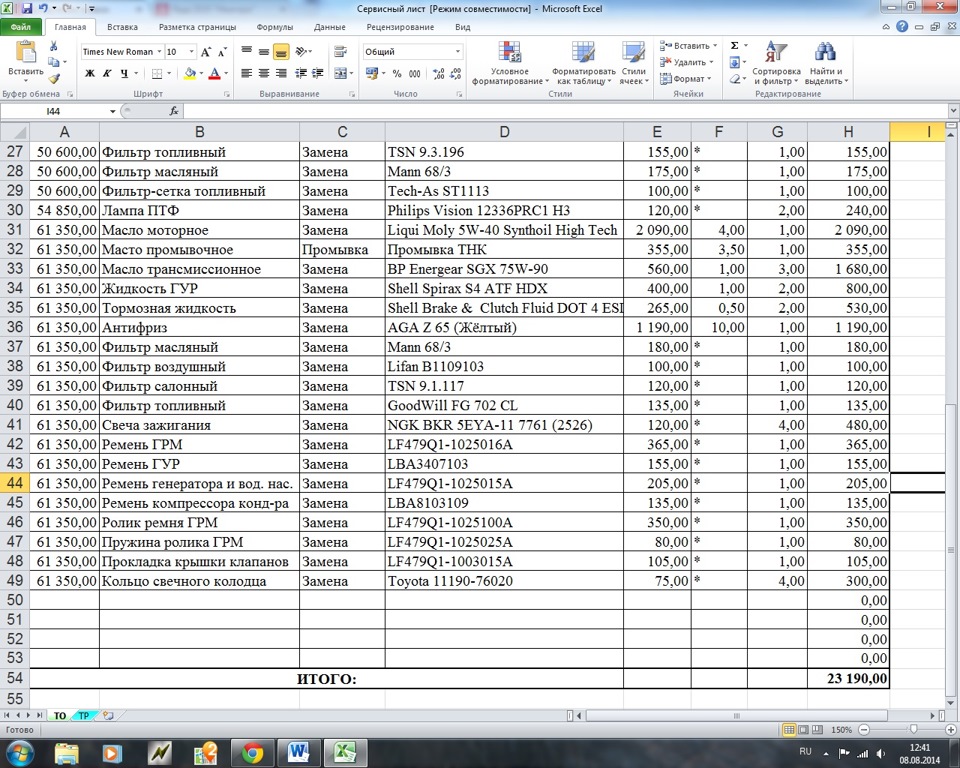Click the large Paste clipboard icon

point(26,53)
